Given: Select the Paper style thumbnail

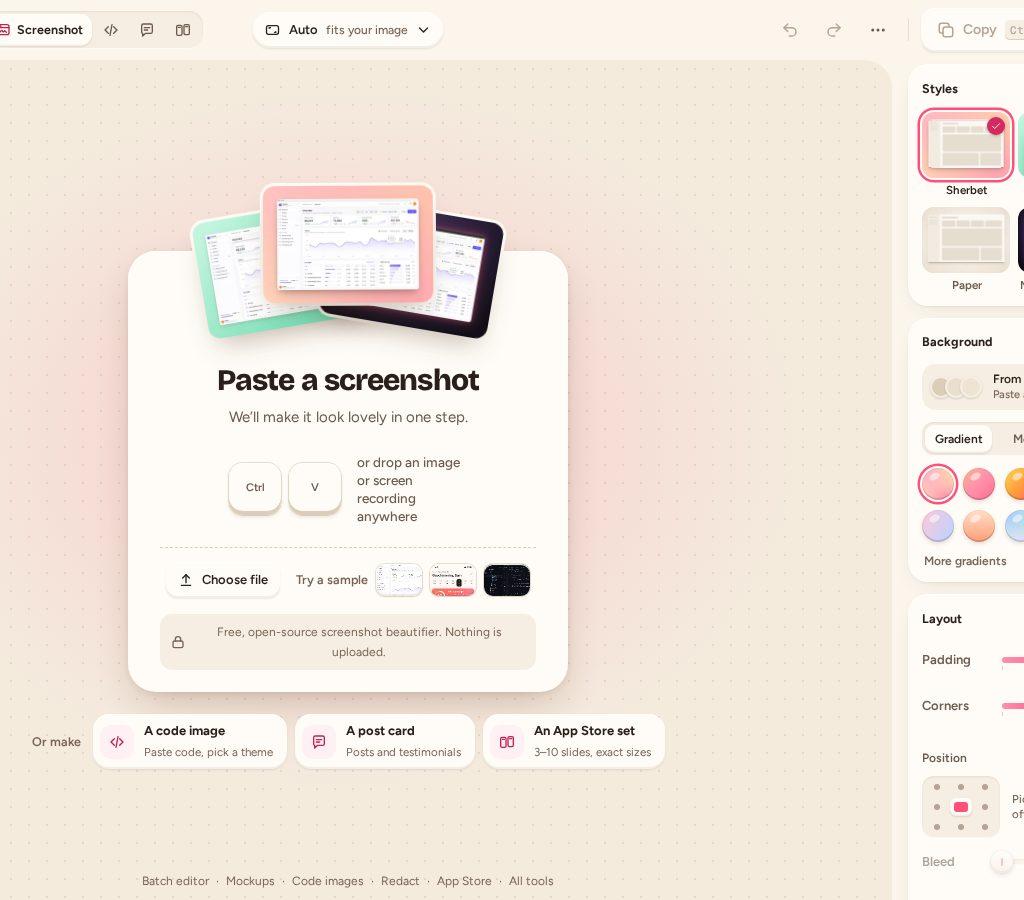Looking at the screenshot, I should (x=966, y=240).
